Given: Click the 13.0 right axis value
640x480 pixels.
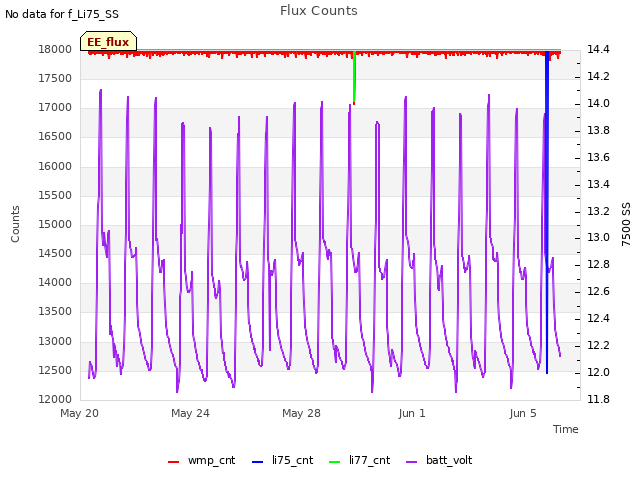Looking at the screenshot, I should [598, 238].
